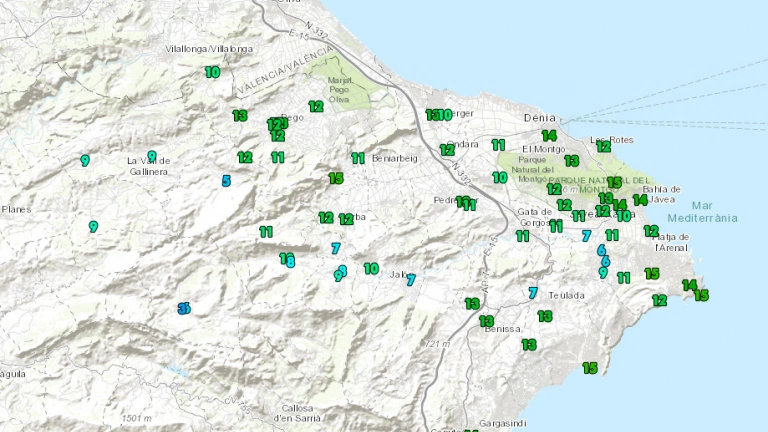768x432 pixels.
Task: Select the blue 5 temperature marker
Action: (227, 181)
